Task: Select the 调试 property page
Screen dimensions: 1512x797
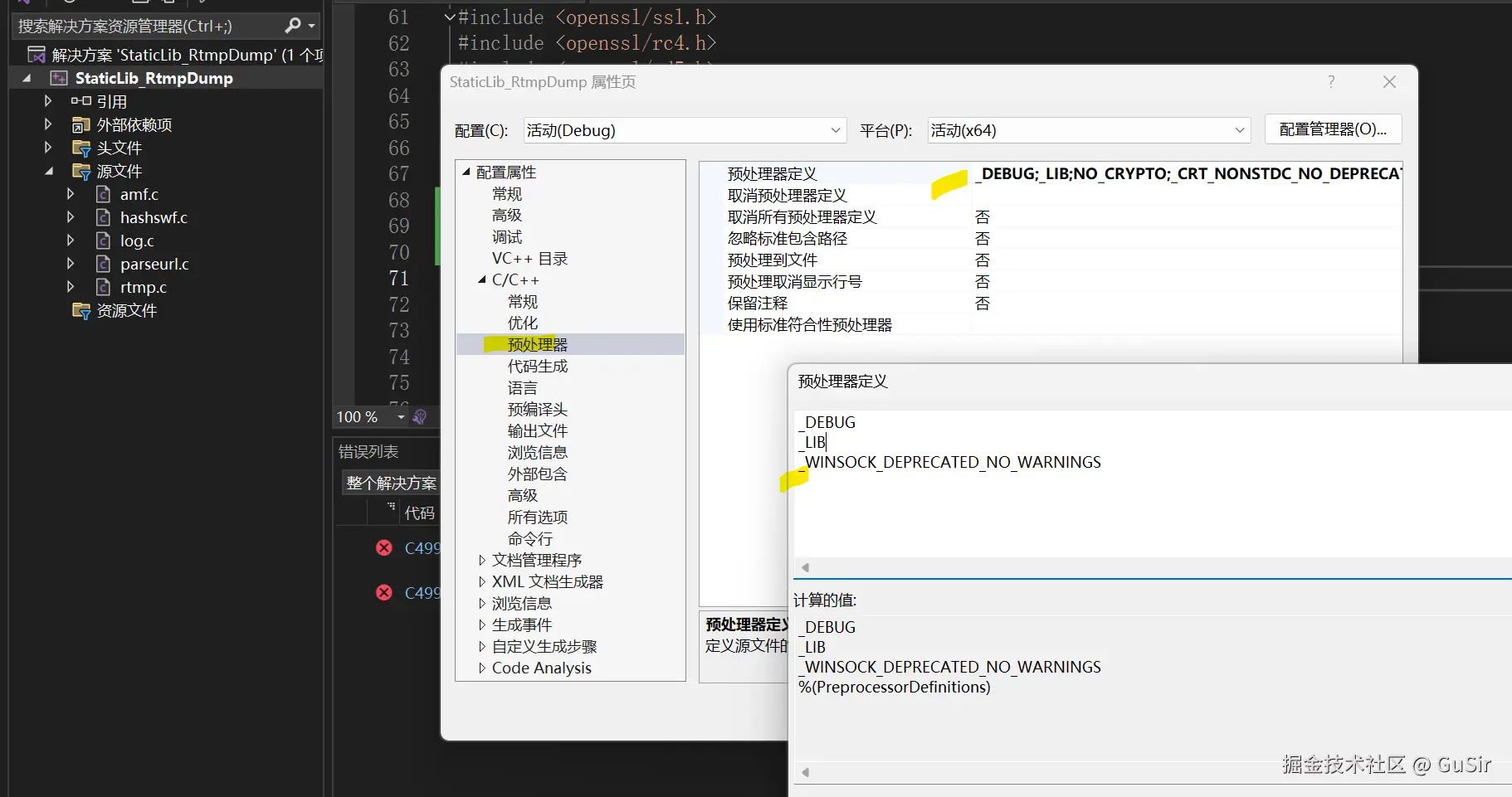Action: [507, 237]
